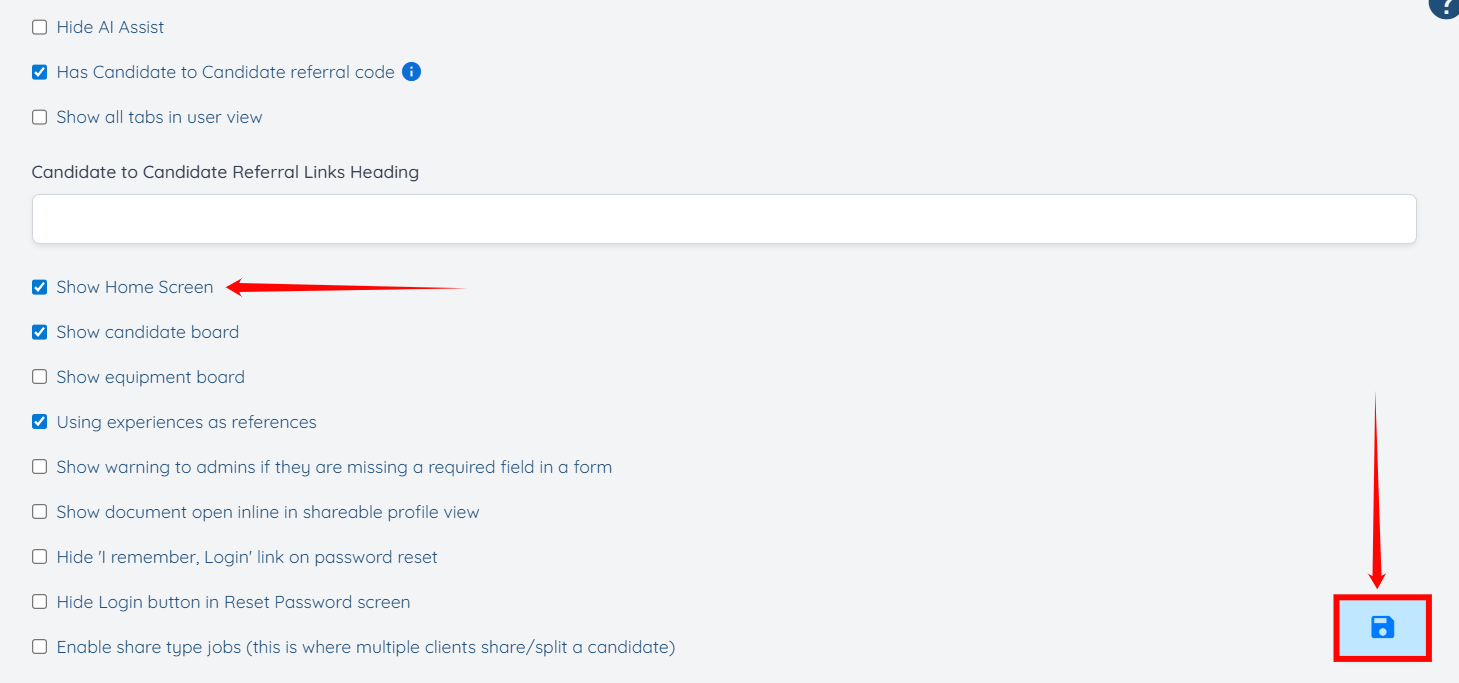
Task: Click the 'Candidate to Candidate Referral Links Heading' label
Action: pos(225,172)
